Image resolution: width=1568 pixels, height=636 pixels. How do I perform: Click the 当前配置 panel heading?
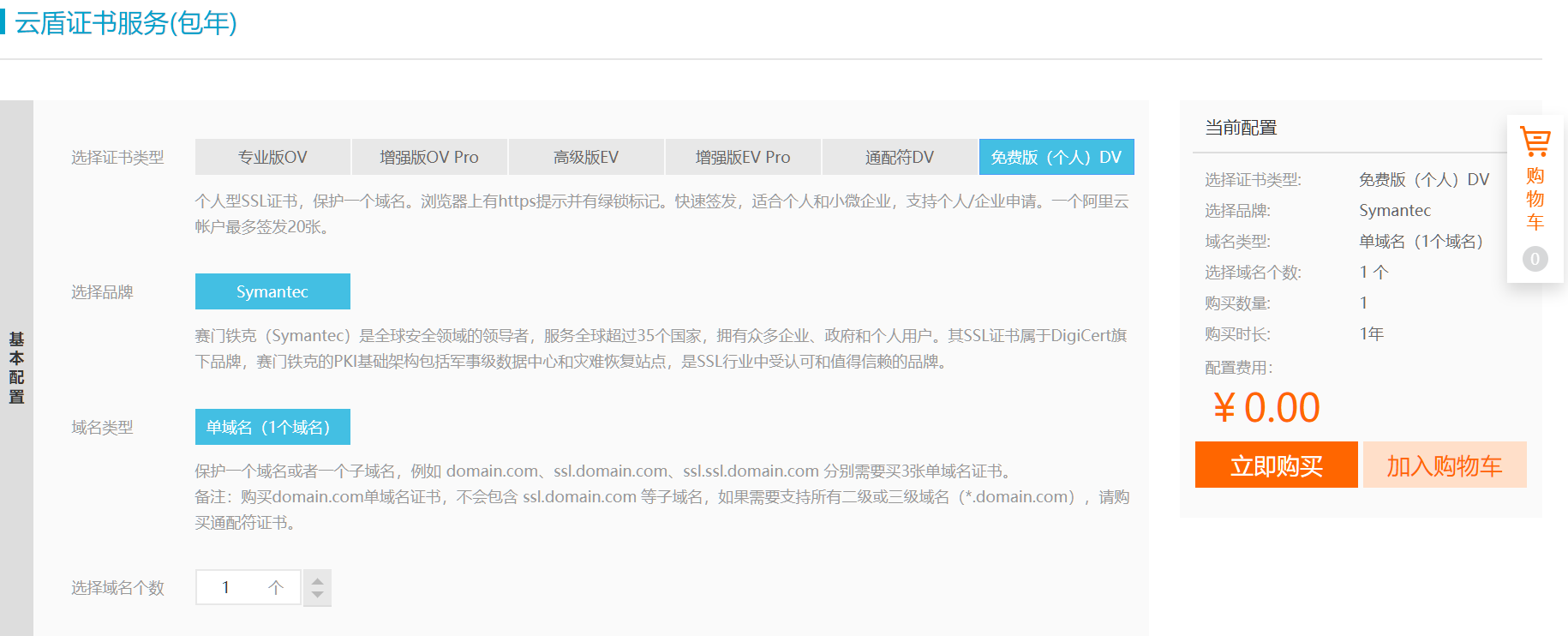pyautogui.click(x=1241, y=128)
